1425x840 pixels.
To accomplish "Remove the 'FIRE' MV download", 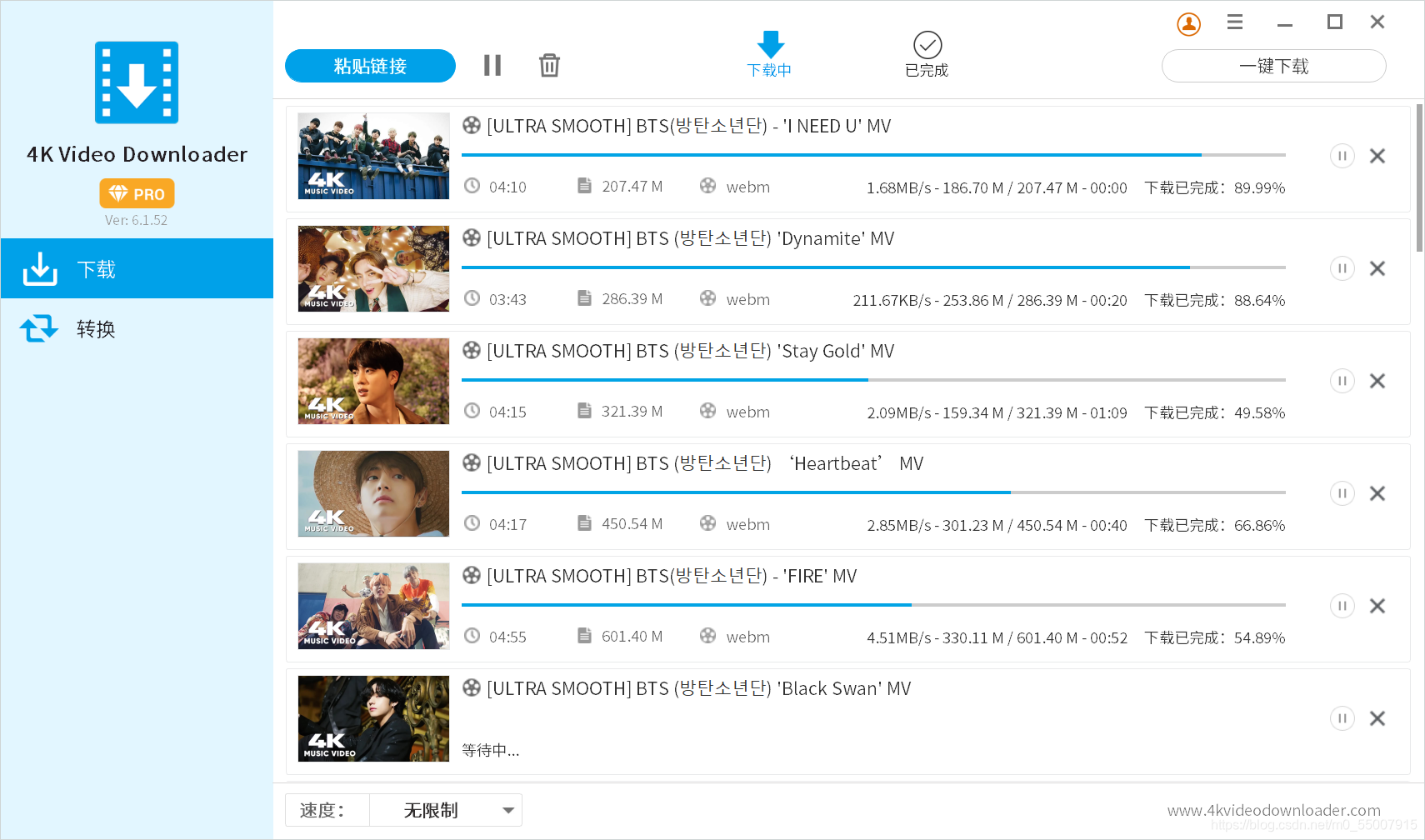I will click(x=1377, y=606).
